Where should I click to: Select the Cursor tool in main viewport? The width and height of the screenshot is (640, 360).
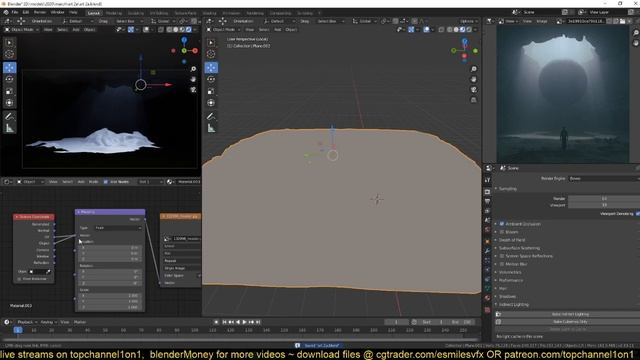[211, 54]
